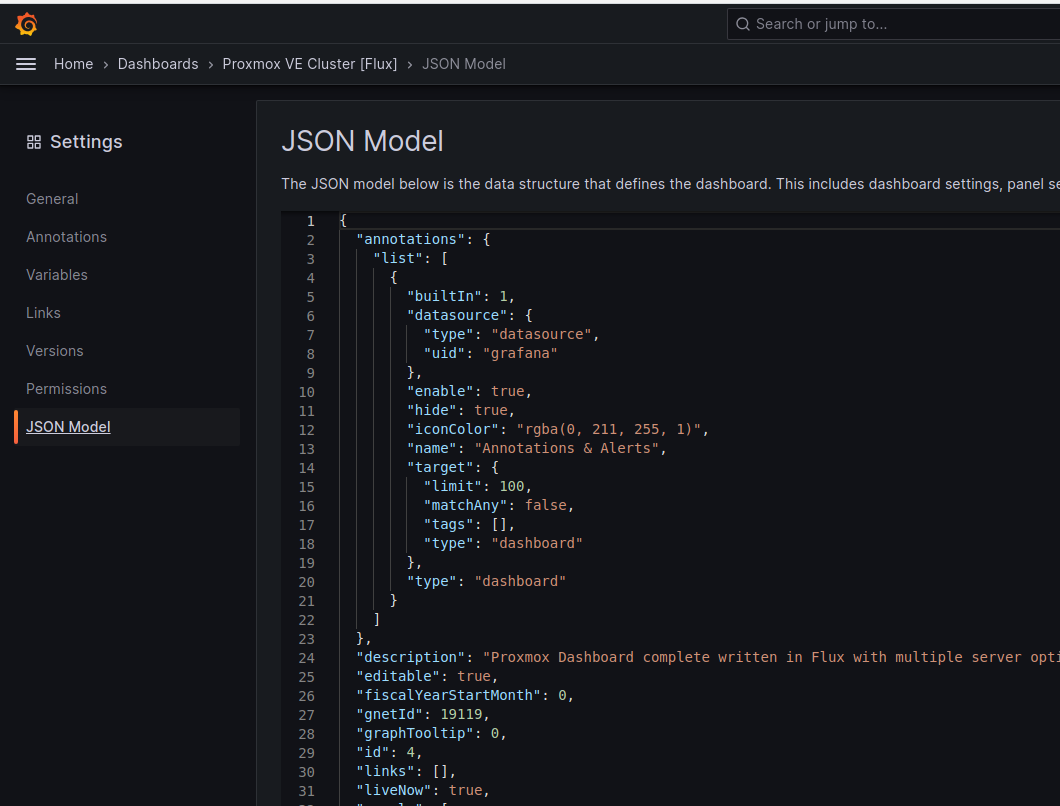This screenshot has width=1060, height=806.
Task: Click "uid": "grafana" line
Action: 490,353
